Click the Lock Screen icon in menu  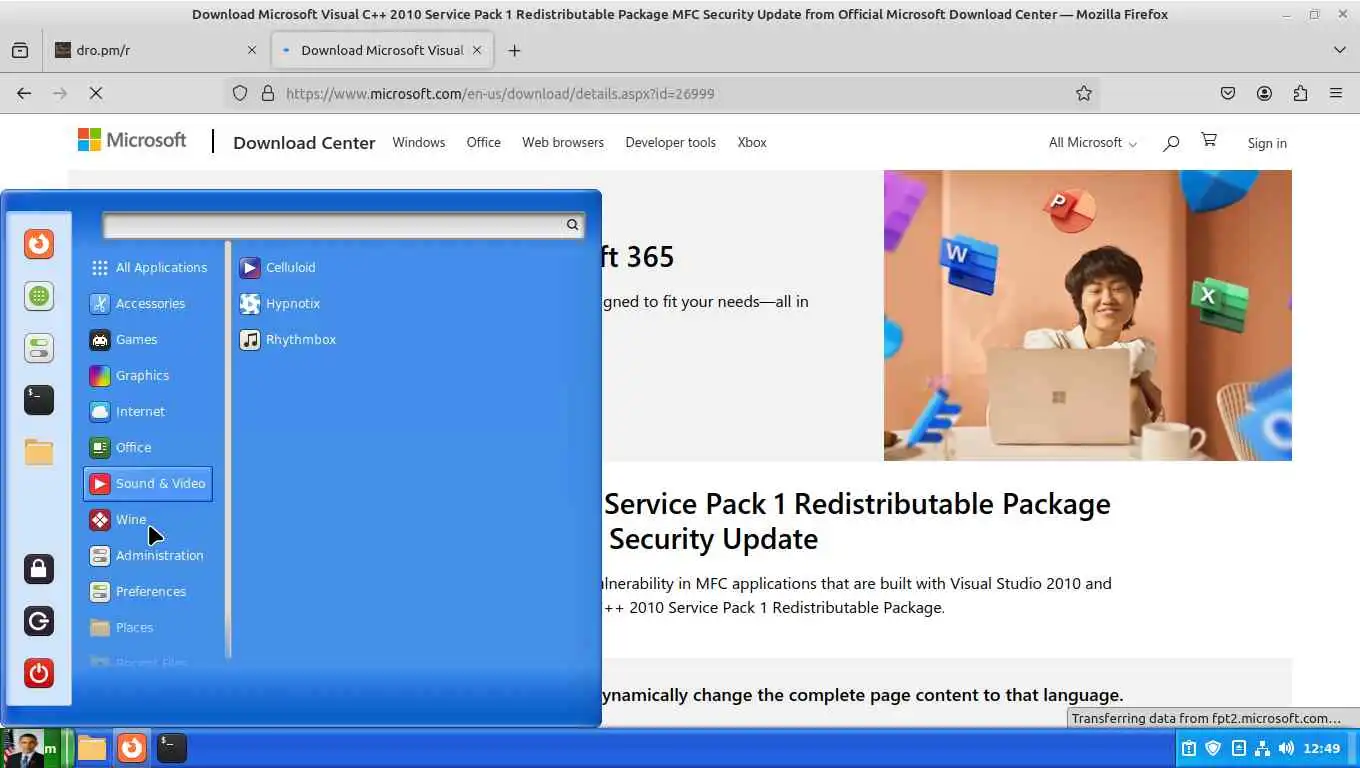pos(38,569)
